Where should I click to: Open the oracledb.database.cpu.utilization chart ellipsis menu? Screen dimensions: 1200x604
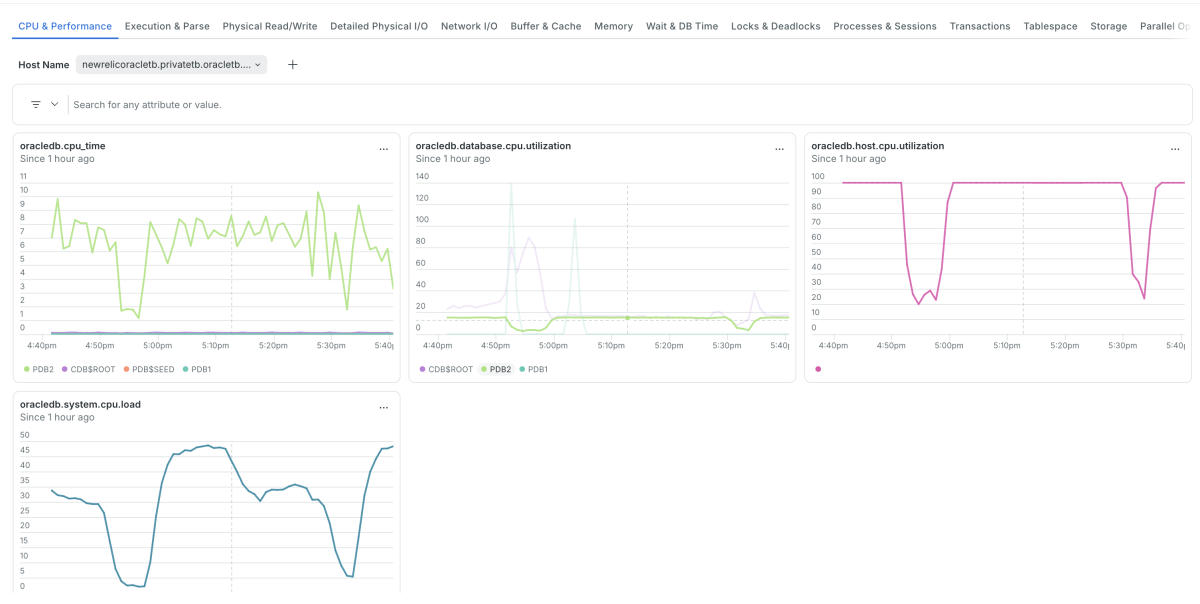pyautogui.click(x=779, y=149)
